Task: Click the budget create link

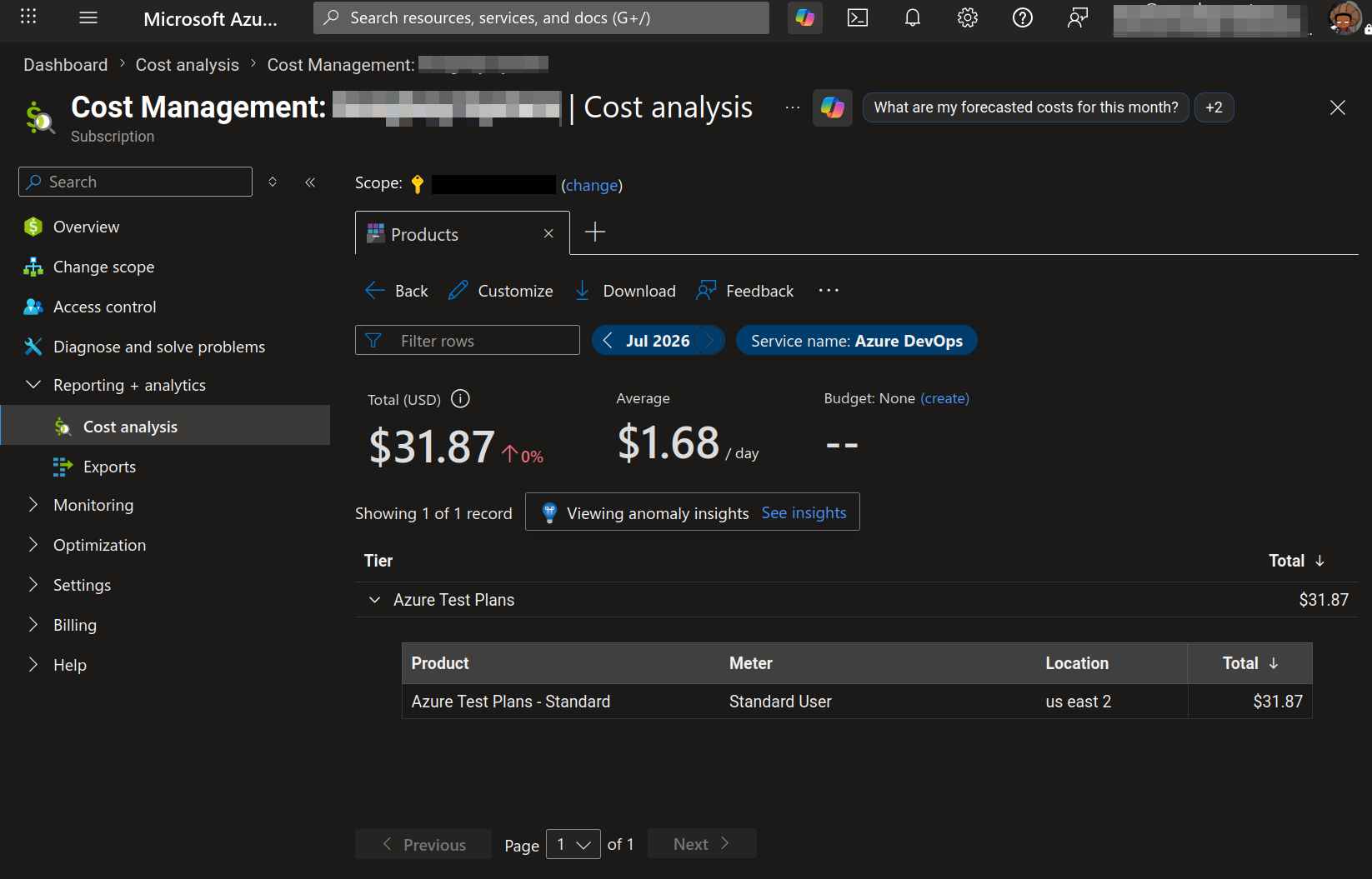Action: [945, 398]
